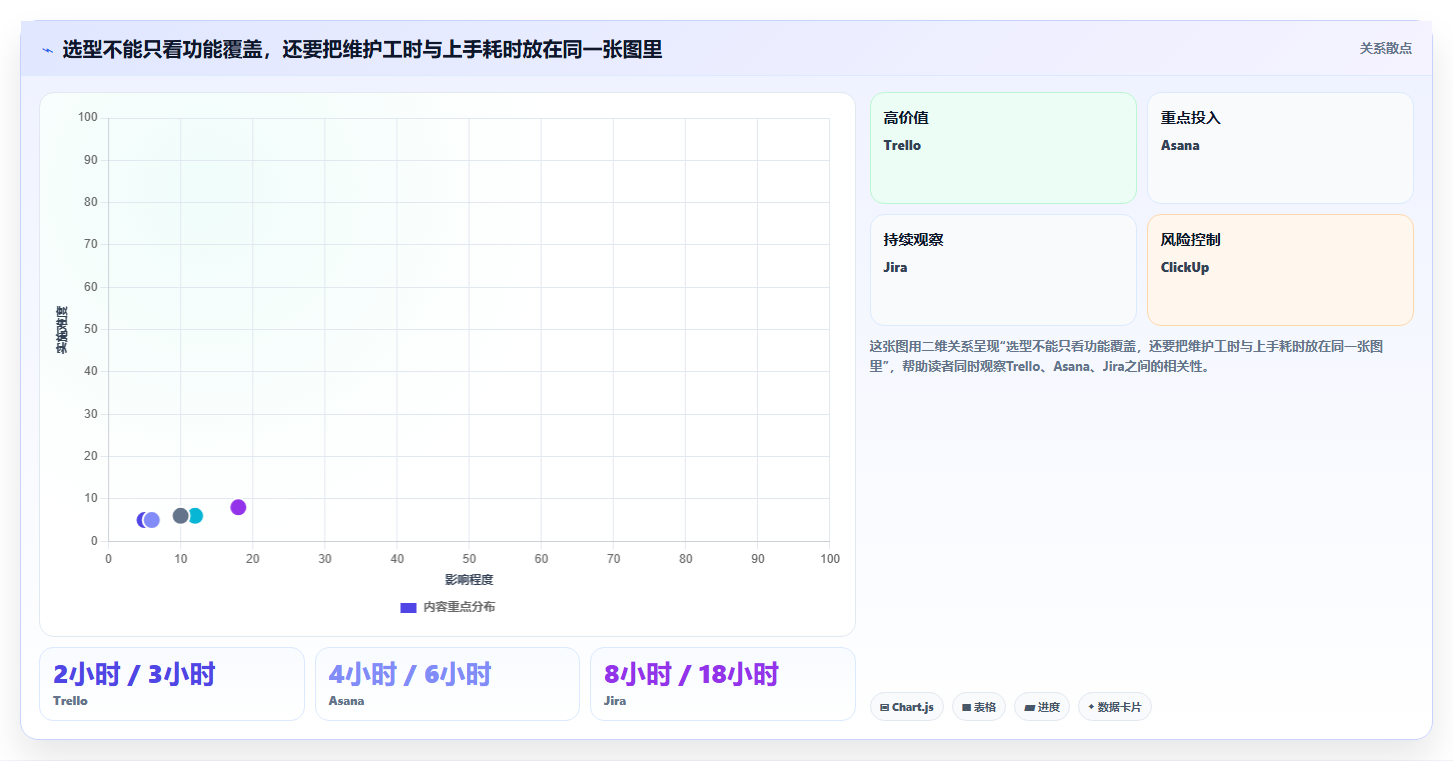
Task: Click the Chart.js tag chip
Action: pyautogui.click(x=907, y=707)
